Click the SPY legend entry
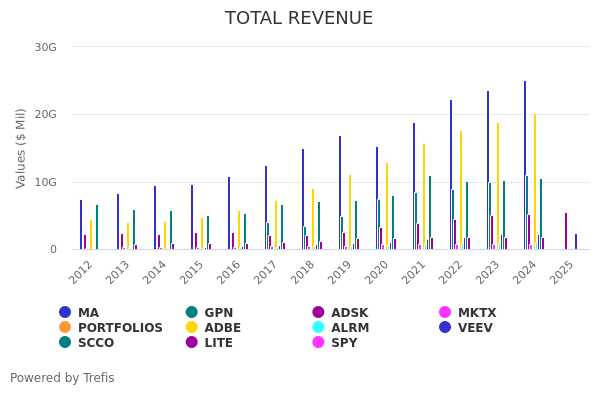600x400 pixels. click(x=343, y=343)
